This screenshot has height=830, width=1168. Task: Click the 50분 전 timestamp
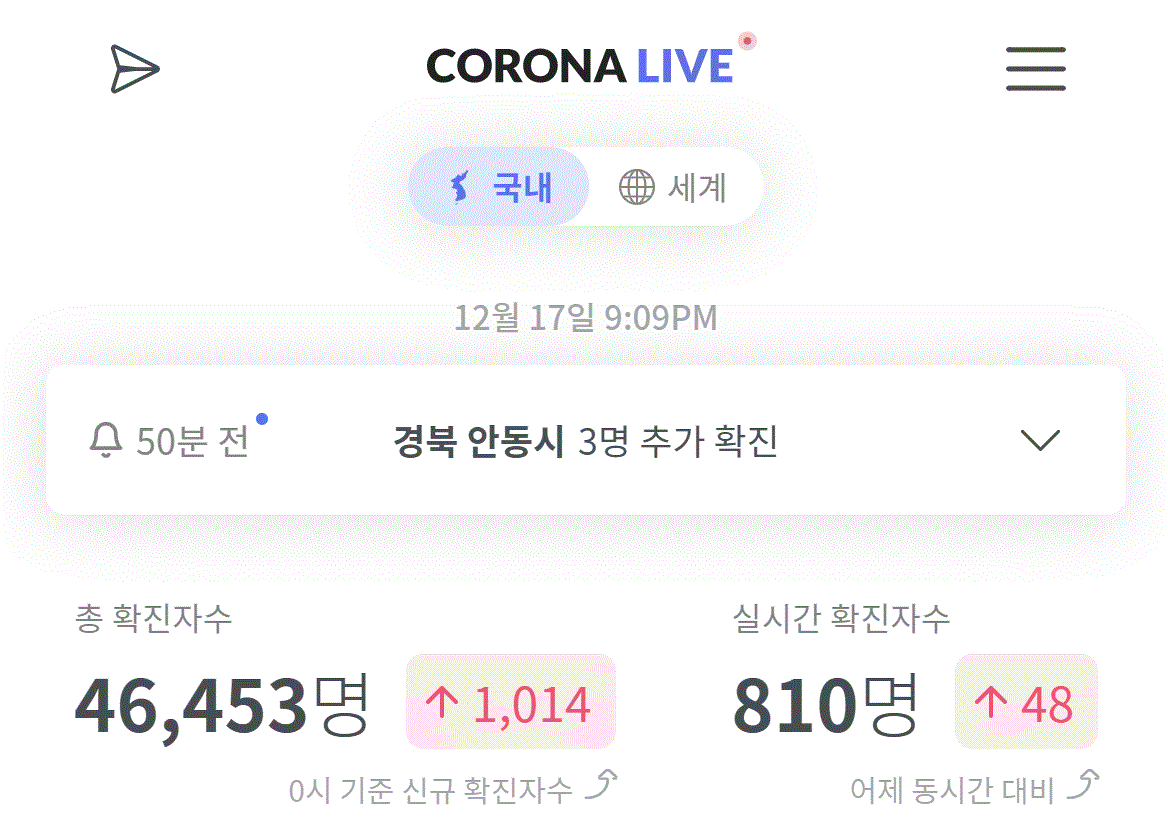point(192,441)
